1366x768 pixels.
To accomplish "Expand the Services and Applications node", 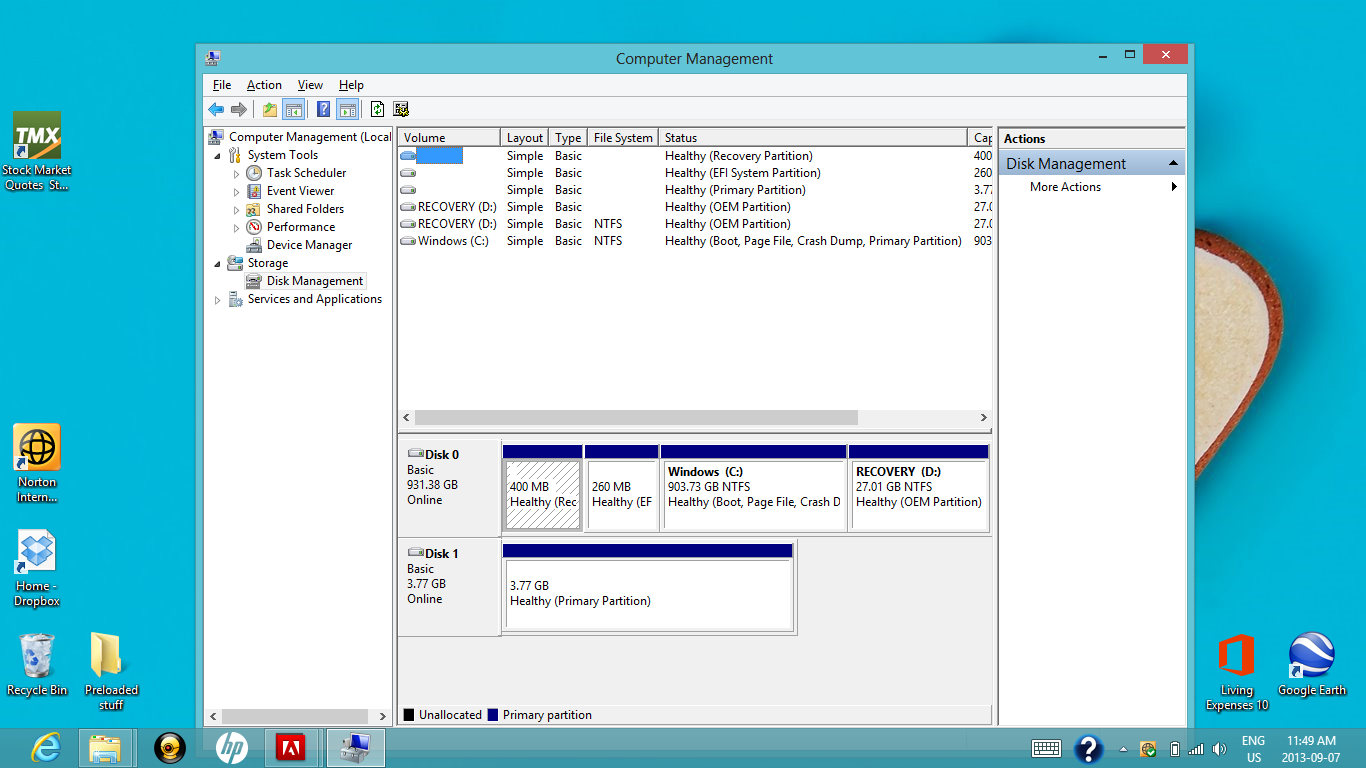I will [217, 300].
